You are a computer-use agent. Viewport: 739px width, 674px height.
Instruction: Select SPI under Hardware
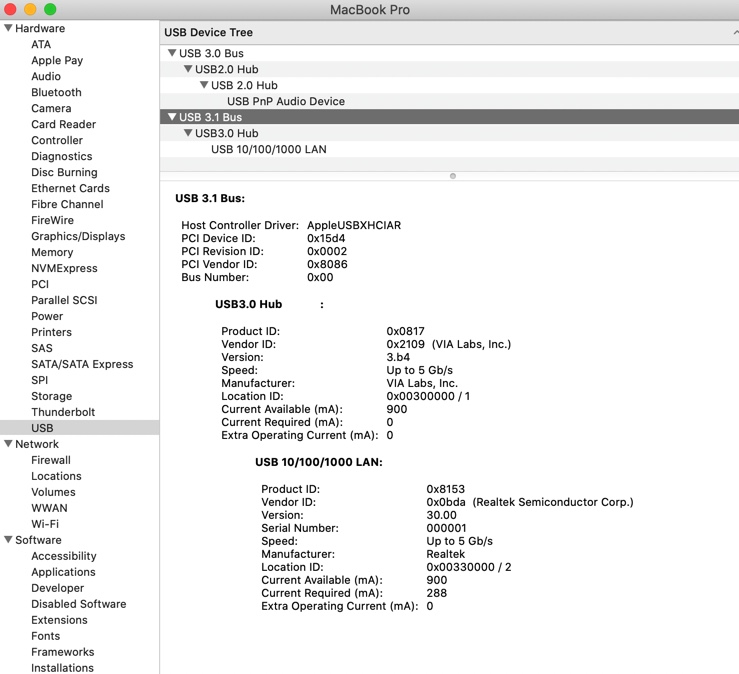[x=40, y=380]
